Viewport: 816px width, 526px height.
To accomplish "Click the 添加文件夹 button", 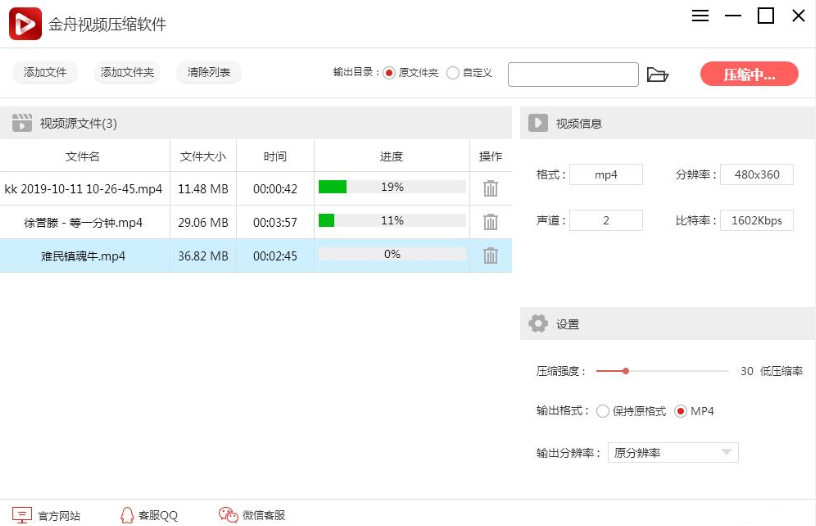I will 127,72.
